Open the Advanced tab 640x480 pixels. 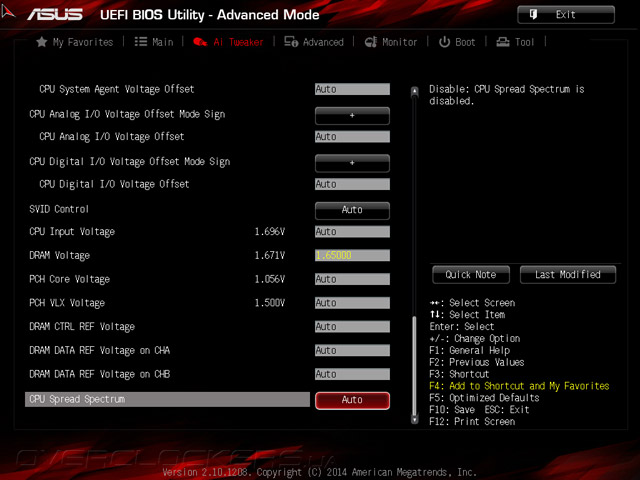click(x=314, y=42)
